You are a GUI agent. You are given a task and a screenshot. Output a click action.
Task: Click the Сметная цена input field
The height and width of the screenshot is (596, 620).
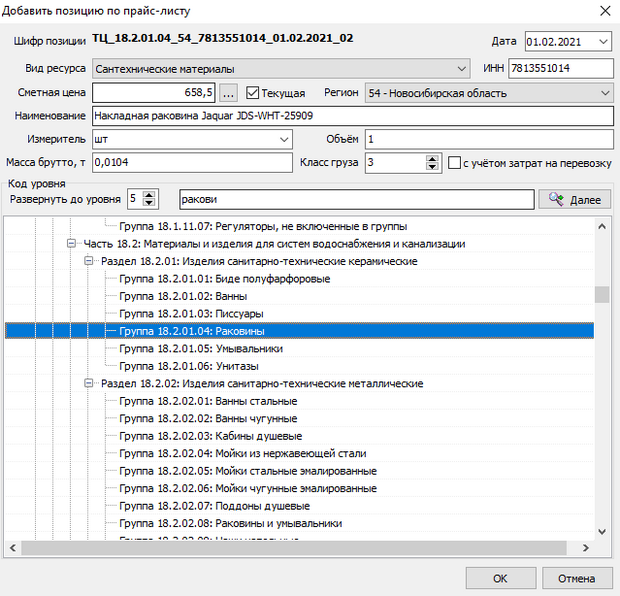(154, 93)
